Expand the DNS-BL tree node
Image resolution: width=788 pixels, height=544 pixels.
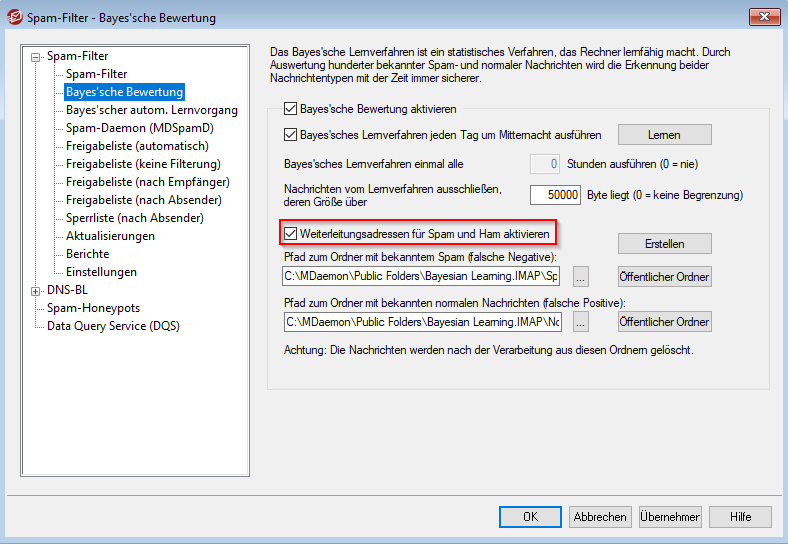(x=37, y=291)
